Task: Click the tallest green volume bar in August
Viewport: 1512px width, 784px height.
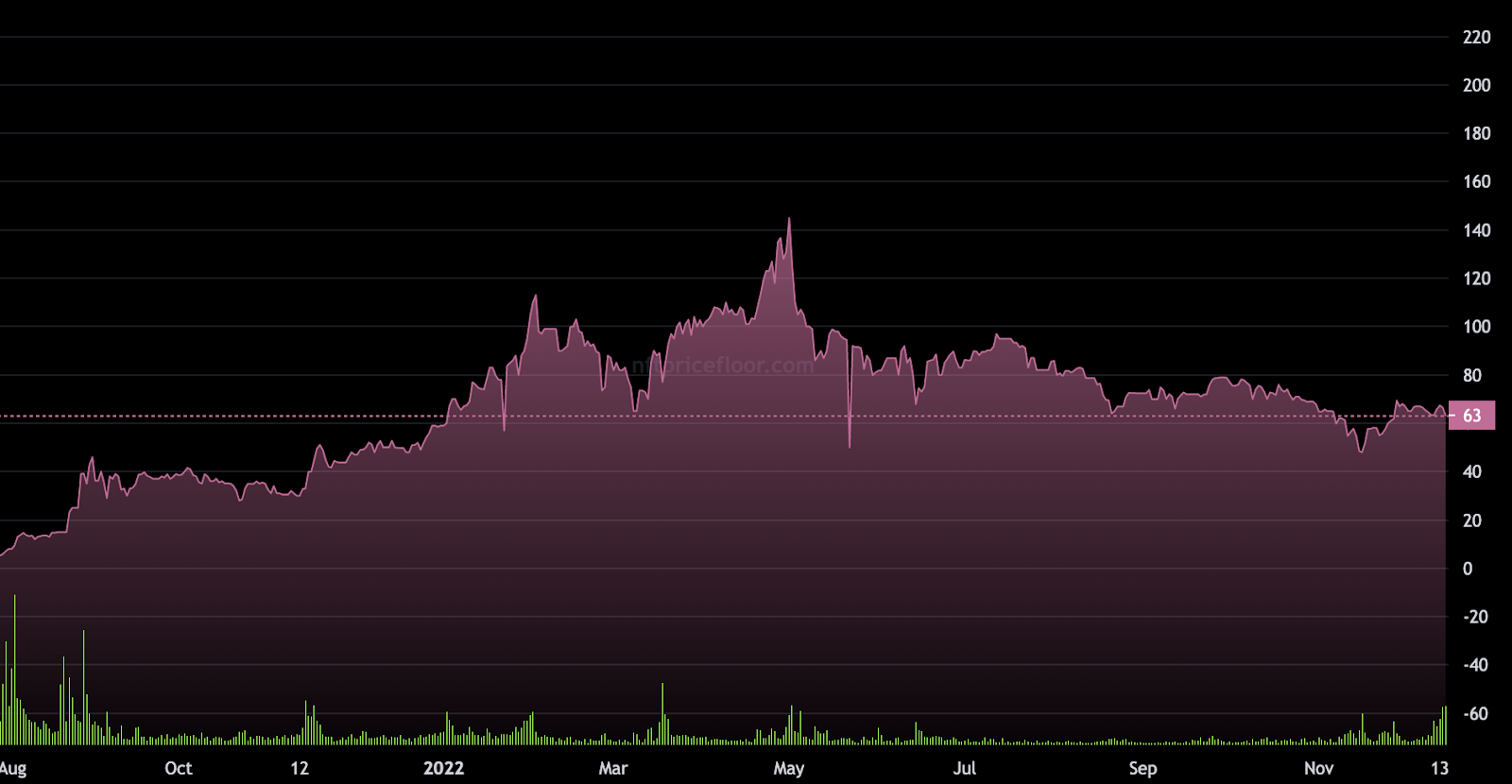Action: click(x=14, y=670)
